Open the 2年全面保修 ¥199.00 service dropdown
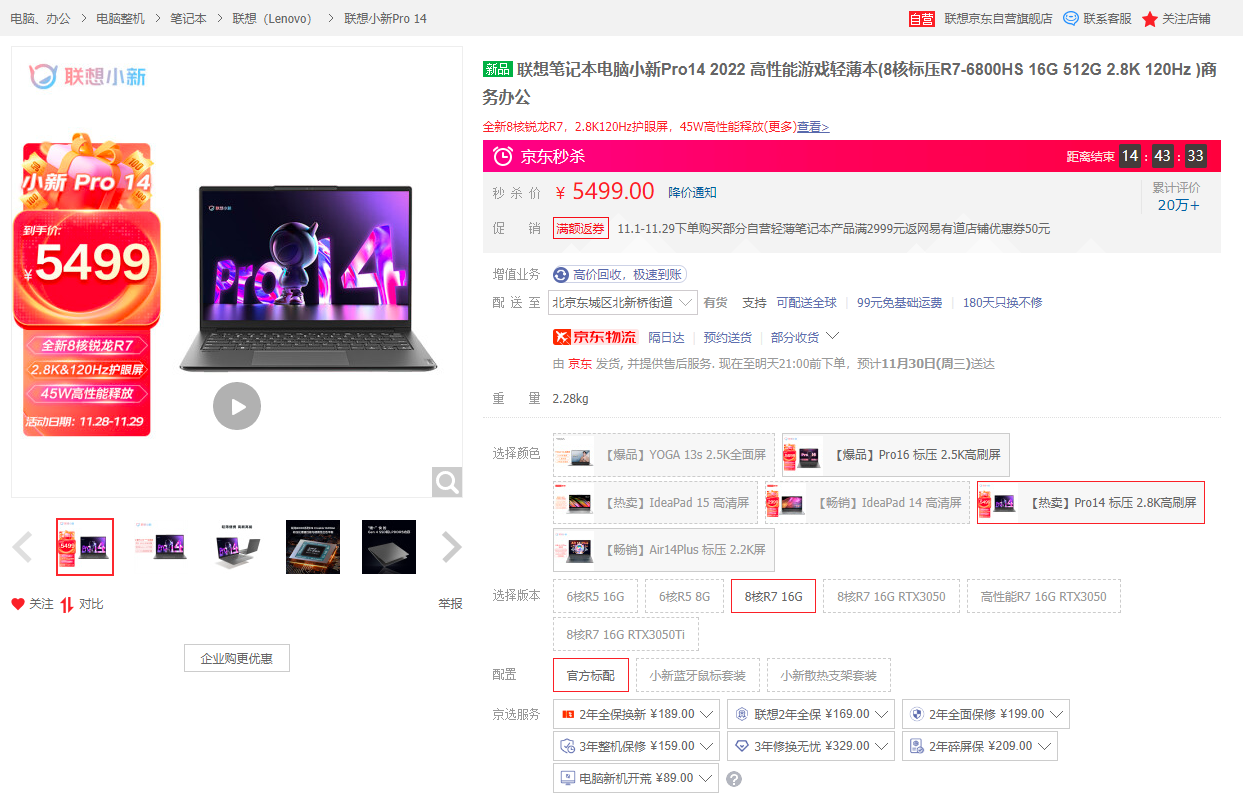 (x=986, y=714)
